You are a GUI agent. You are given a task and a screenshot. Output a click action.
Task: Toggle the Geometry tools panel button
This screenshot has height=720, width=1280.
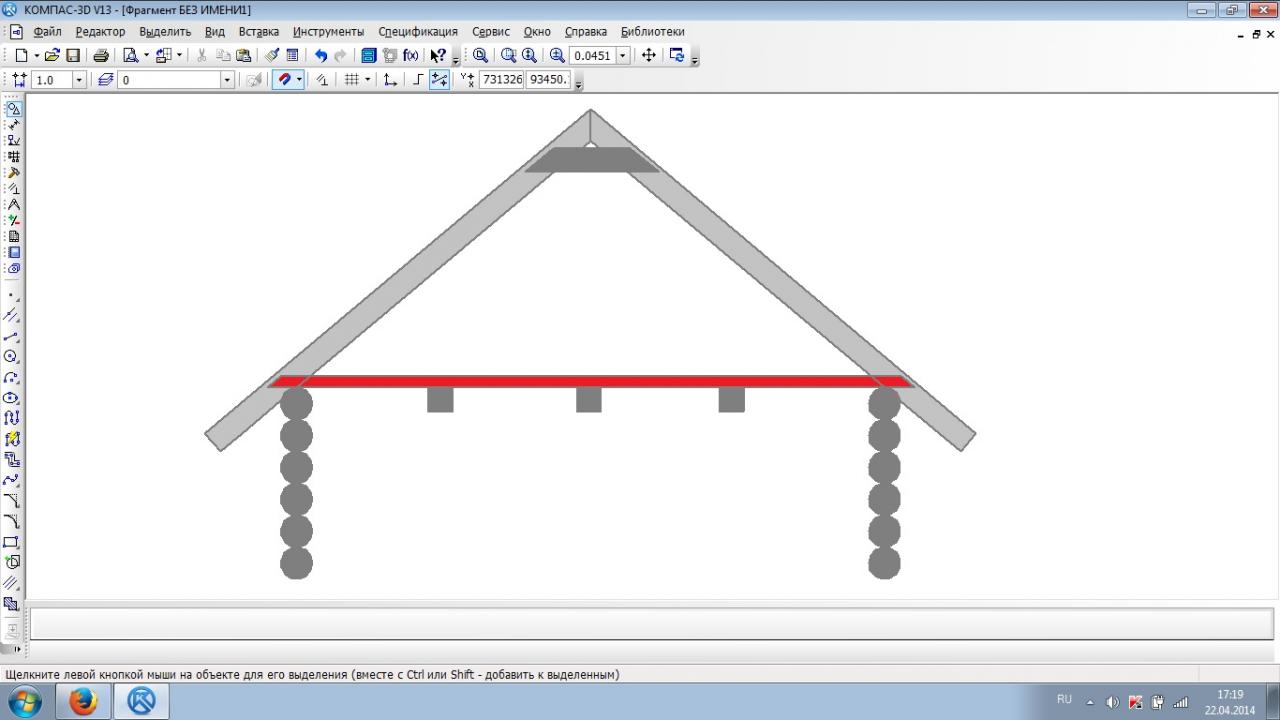click(13, 109)
